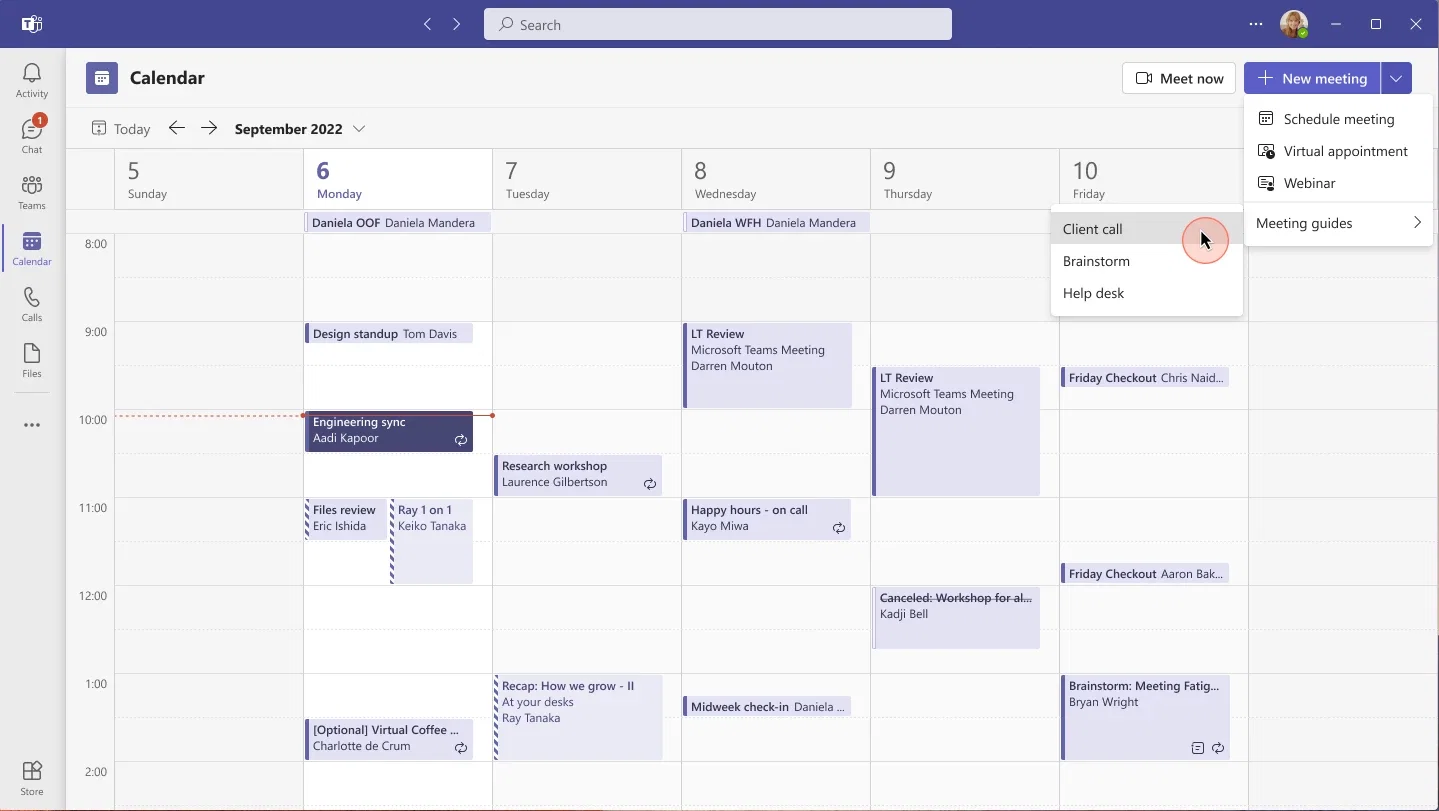This screenshot has width=1439, height=811.
Task: Open Engineering sync event
Action: tap(389, 431)
